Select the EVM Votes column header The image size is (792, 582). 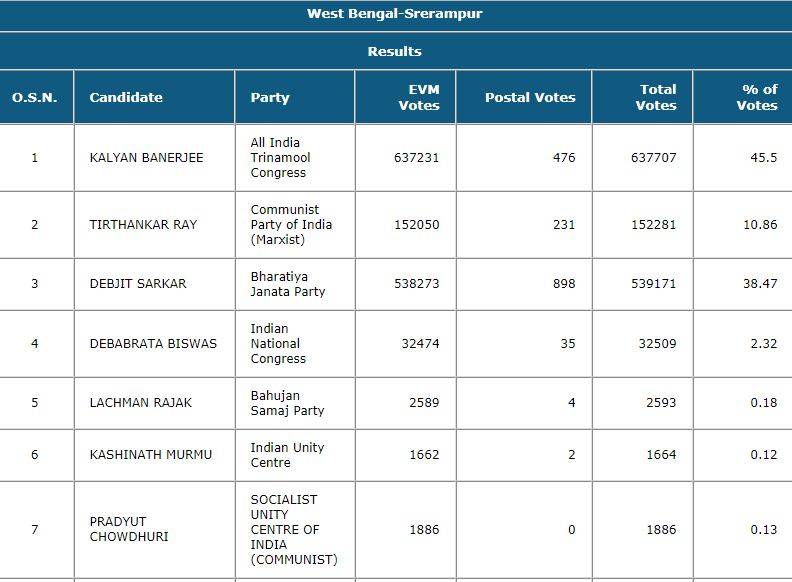418,97
